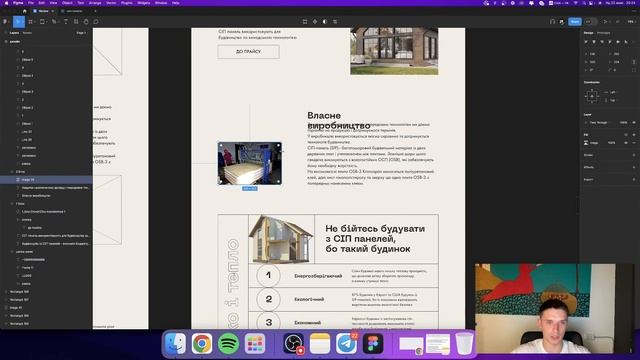
Task: Add a Stroke with plus button
Action: 634,155
